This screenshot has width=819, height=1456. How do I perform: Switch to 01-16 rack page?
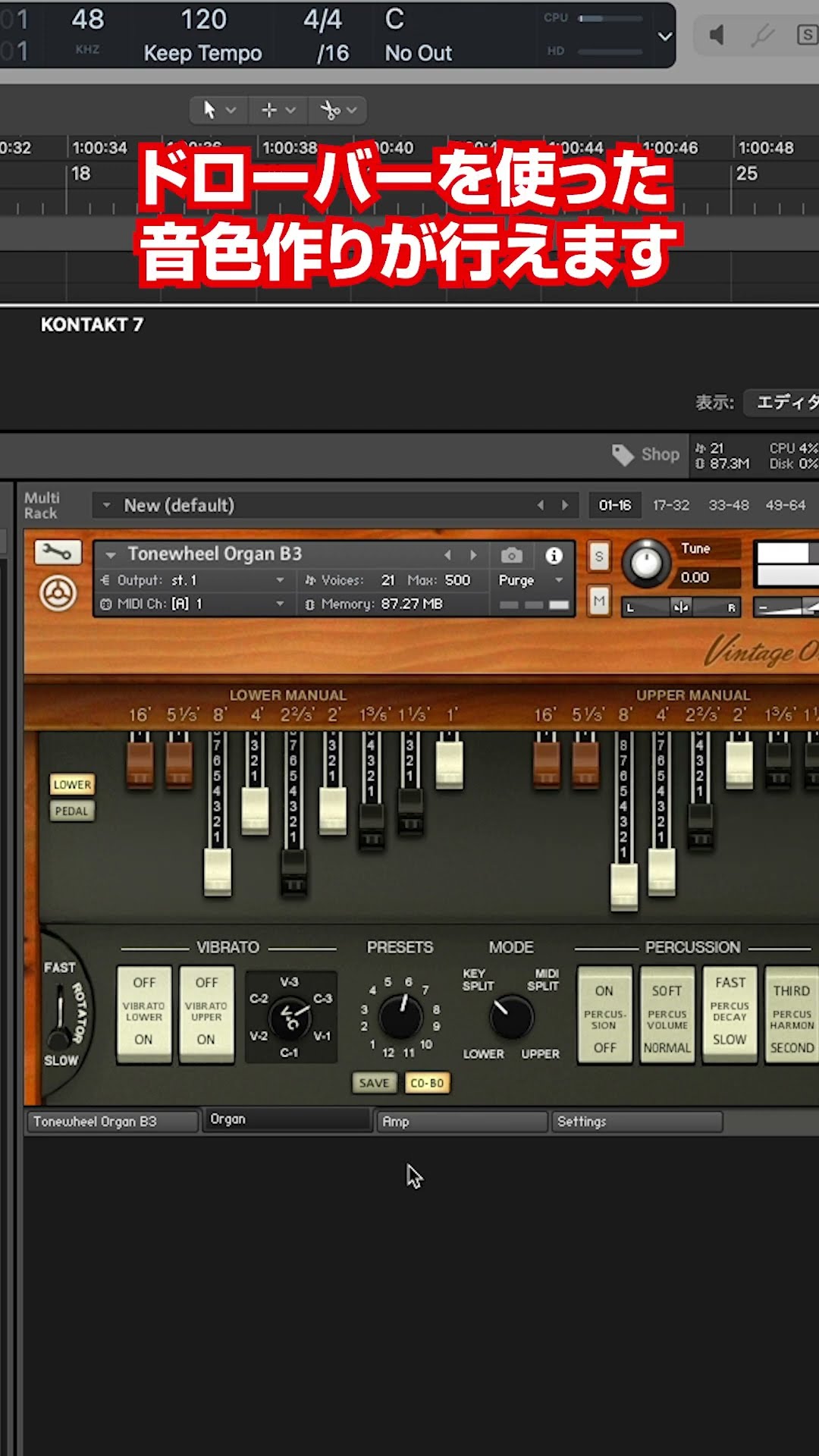coord(615,505)
